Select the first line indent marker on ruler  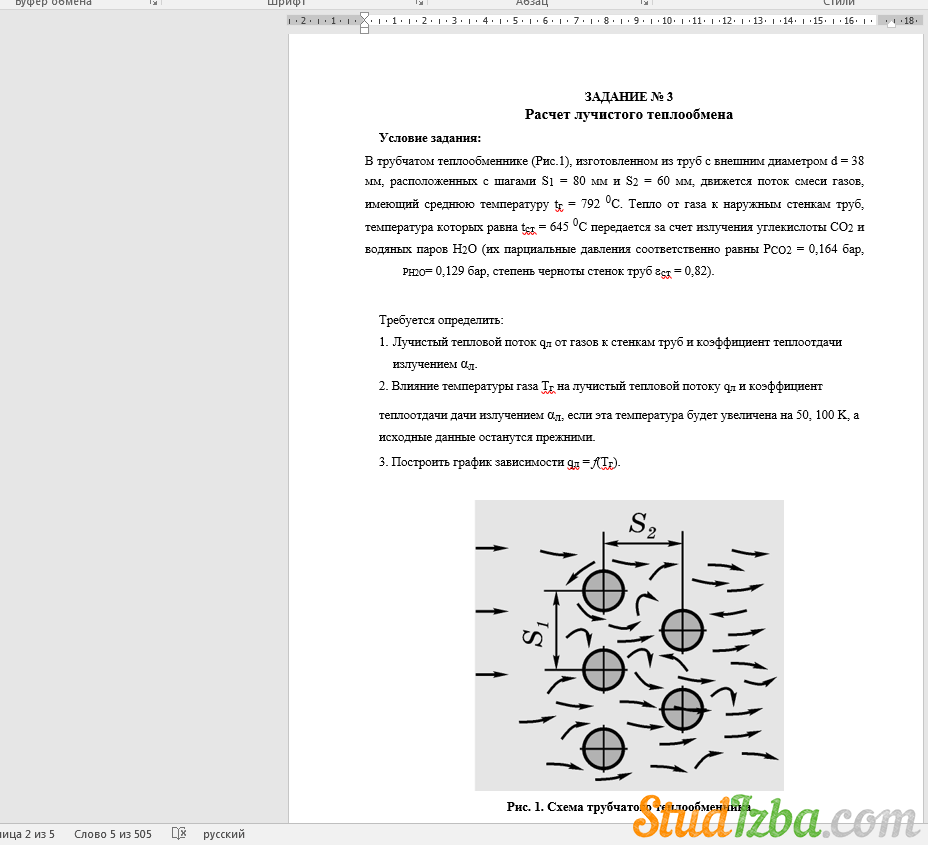(x=365, y=16)
